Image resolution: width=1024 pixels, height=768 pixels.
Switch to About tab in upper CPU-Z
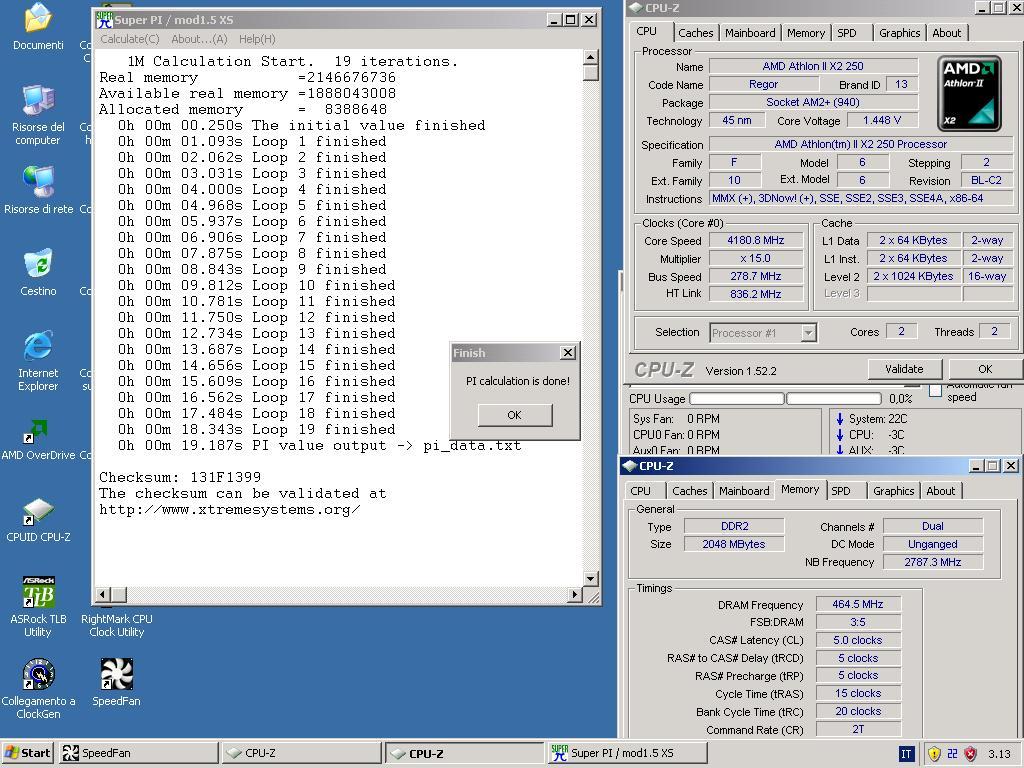(946, 33)
